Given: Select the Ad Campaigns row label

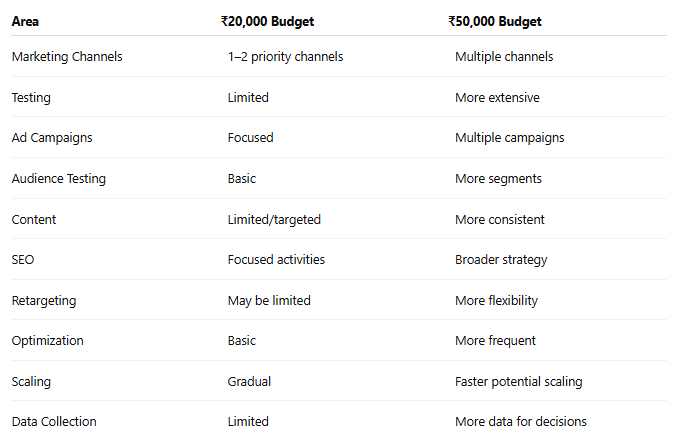Looking at the screenshot, I should click(x=52, y=138).
